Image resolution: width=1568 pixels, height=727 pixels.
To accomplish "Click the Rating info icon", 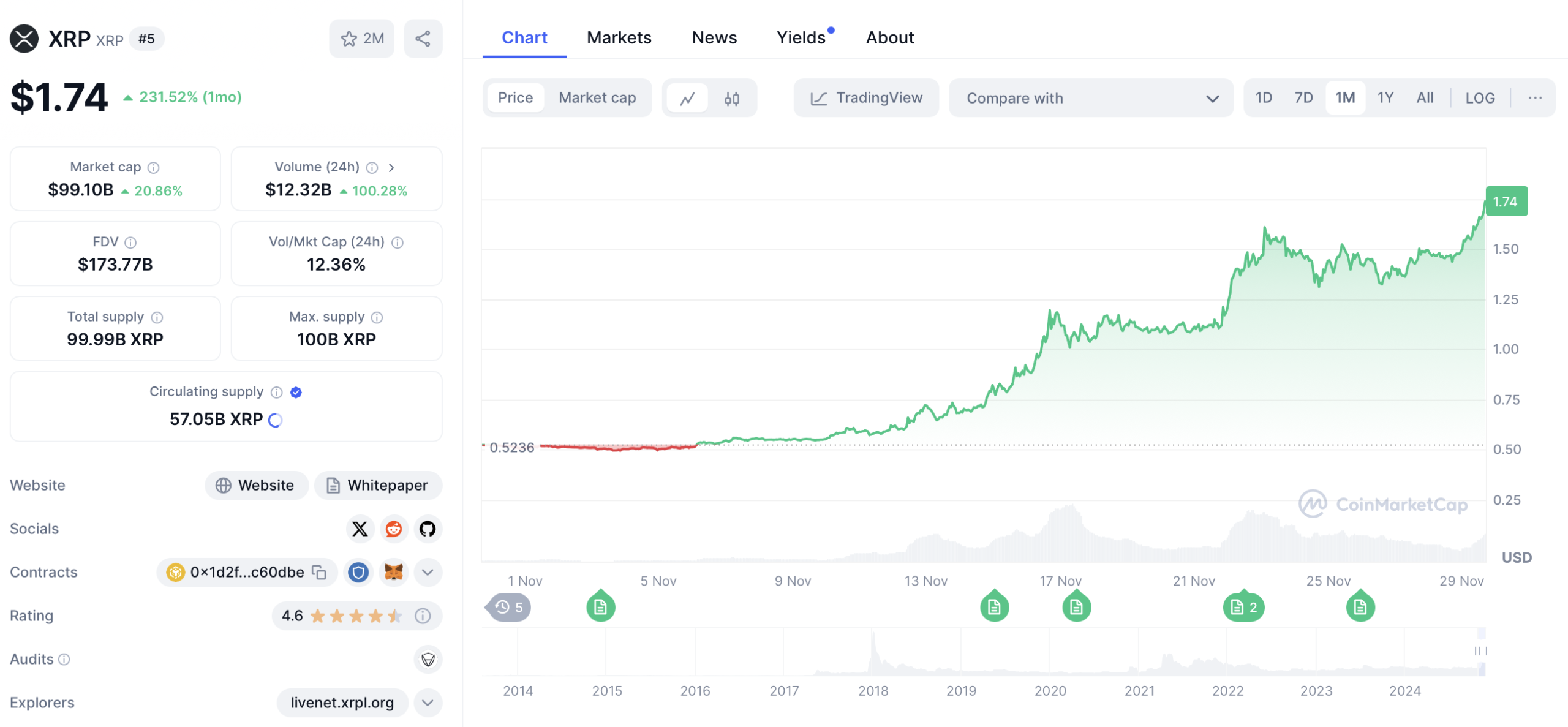I will [423, 616].
